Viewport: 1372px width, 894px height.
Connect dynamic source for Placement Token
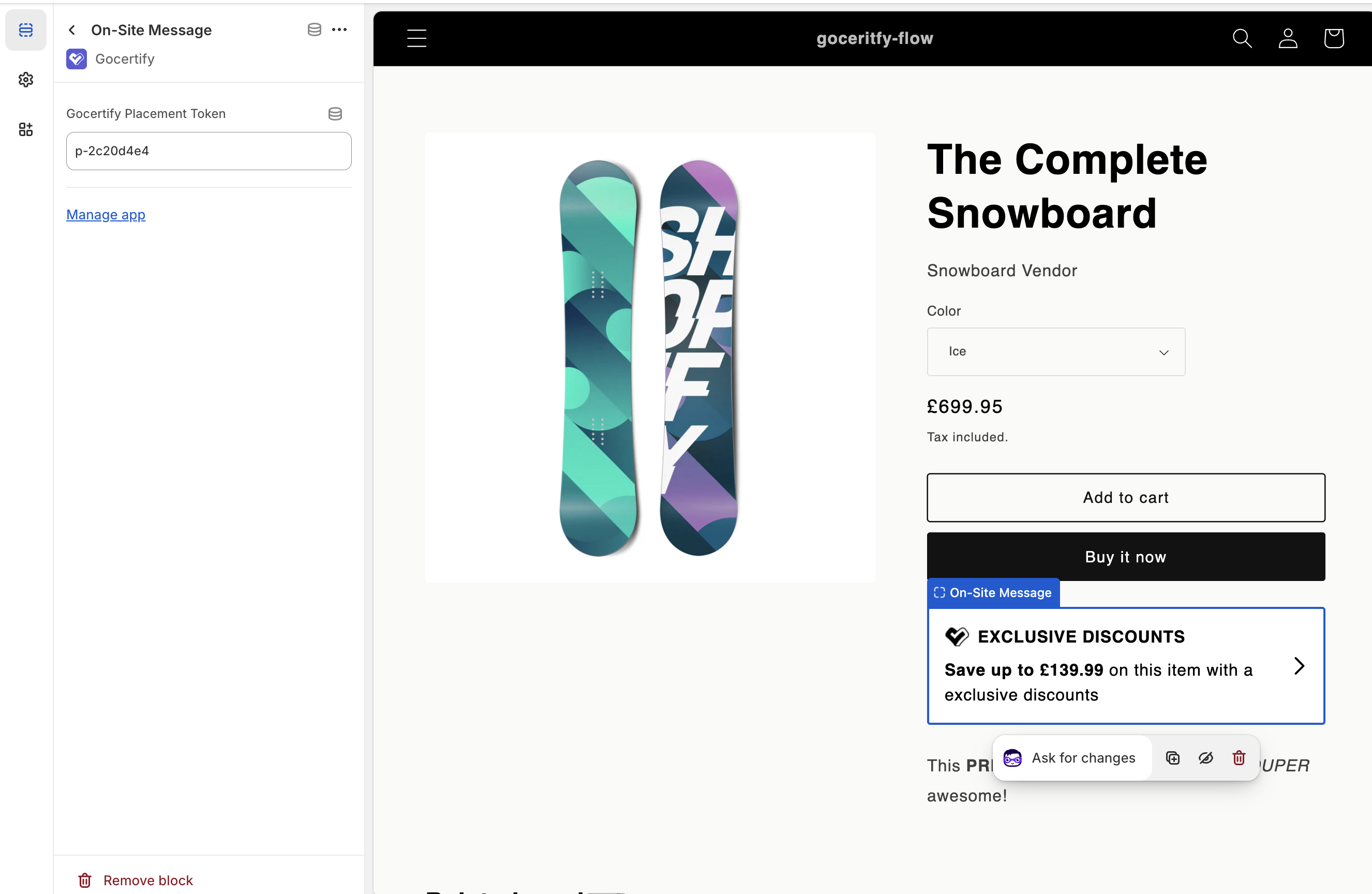pyautogui.click(x=335, y=113)
